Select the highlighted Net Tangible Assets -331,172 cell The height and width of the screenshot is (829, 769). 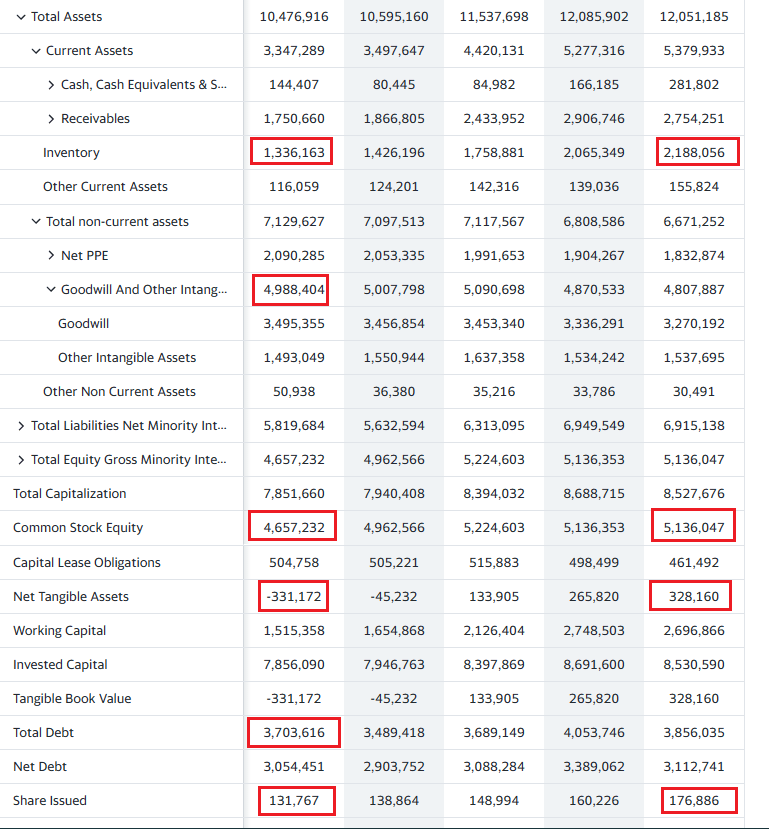click(294, 597)
